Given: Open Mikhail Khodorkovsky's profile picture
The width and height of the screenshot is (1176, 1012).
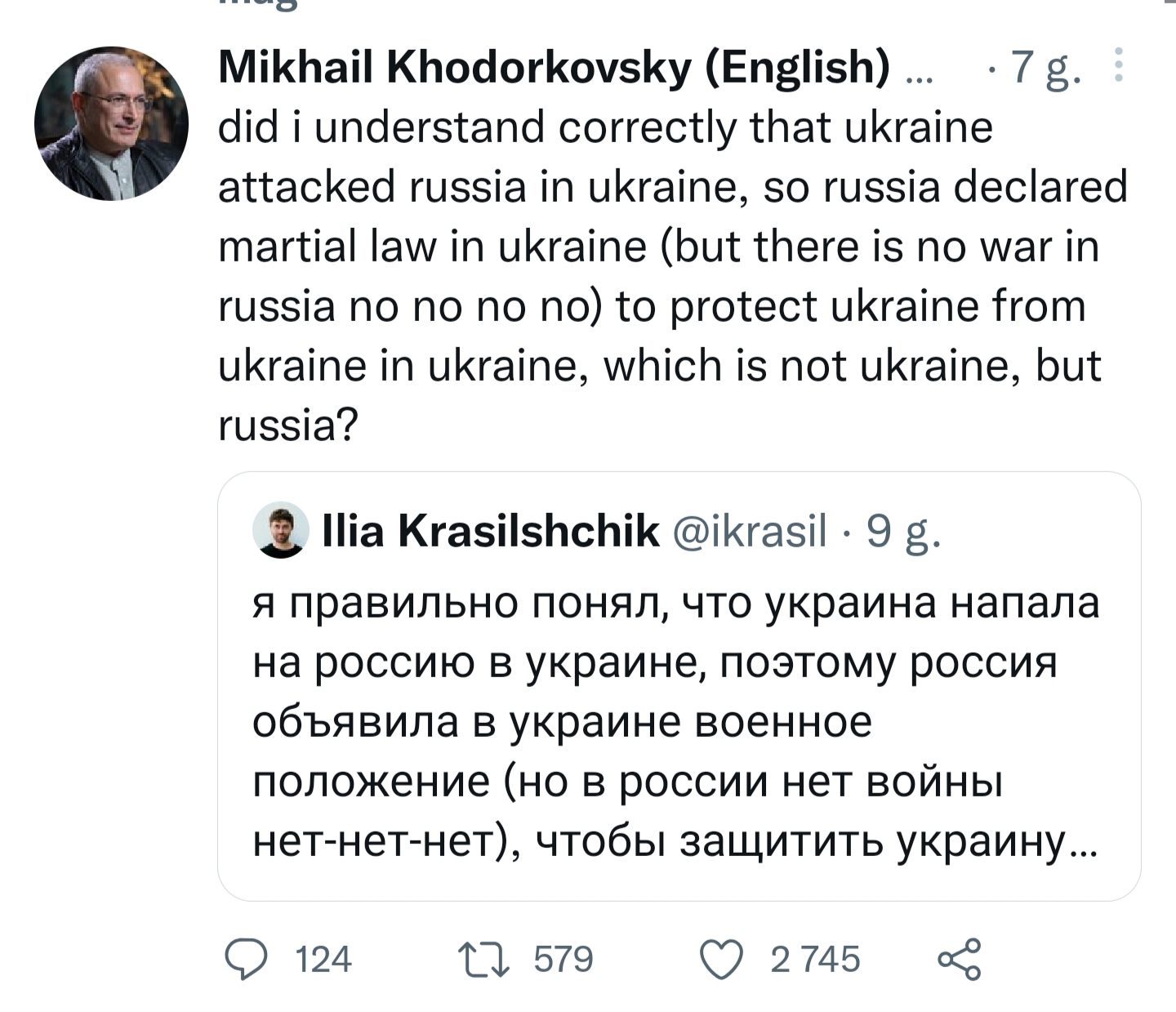Looking at the screenshot, I should (111, 123).
